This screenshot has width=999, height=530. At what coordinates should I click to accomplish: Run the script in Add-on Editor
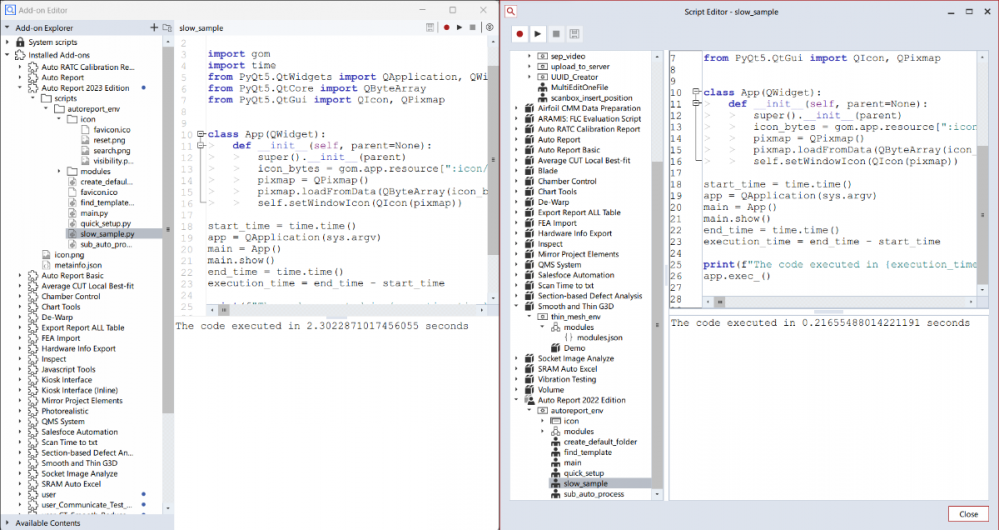(459, 27)
